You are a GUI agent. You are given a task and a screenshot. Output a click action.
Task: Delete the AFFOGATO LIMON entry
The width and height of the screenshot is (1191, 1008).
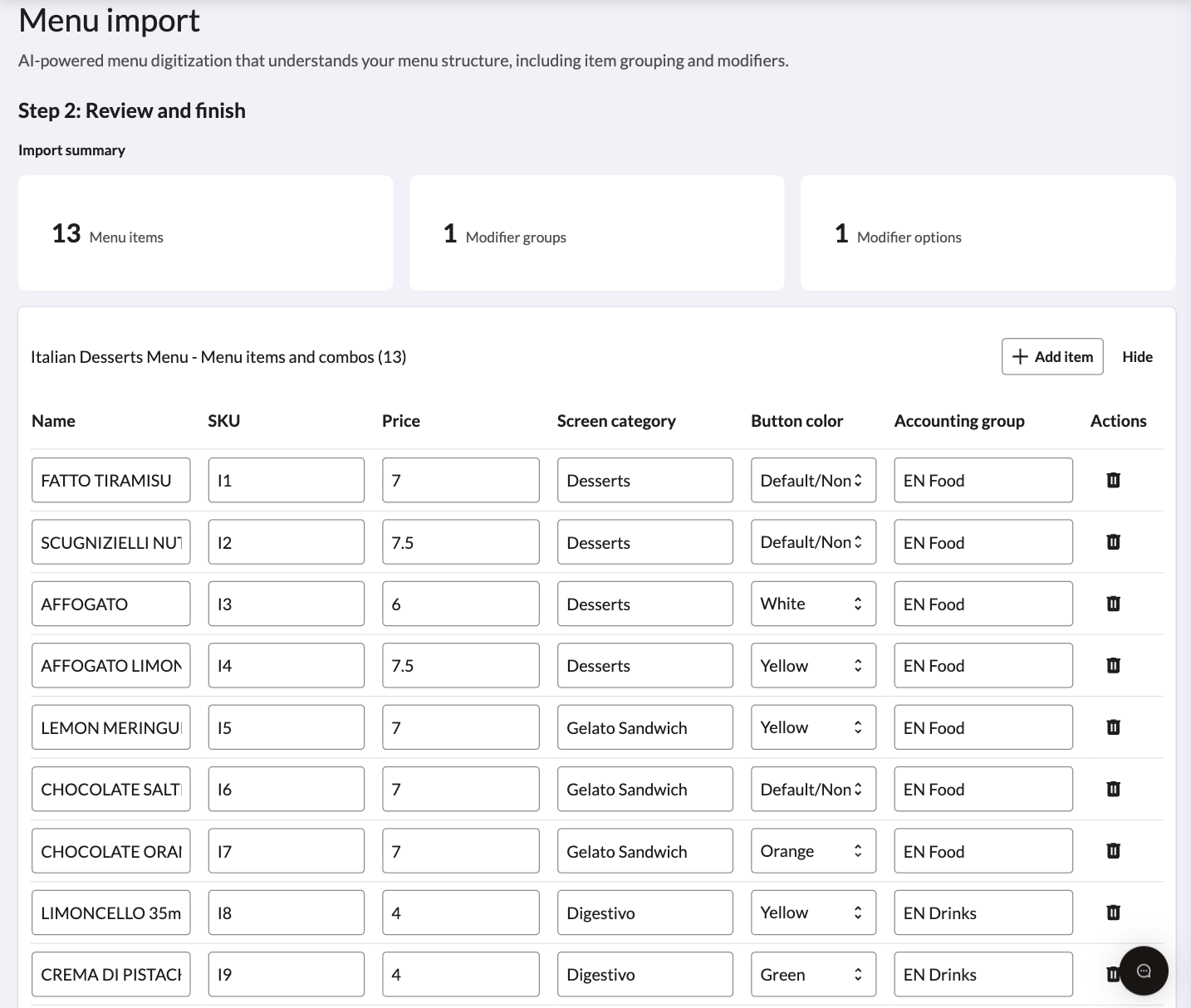1113,665
